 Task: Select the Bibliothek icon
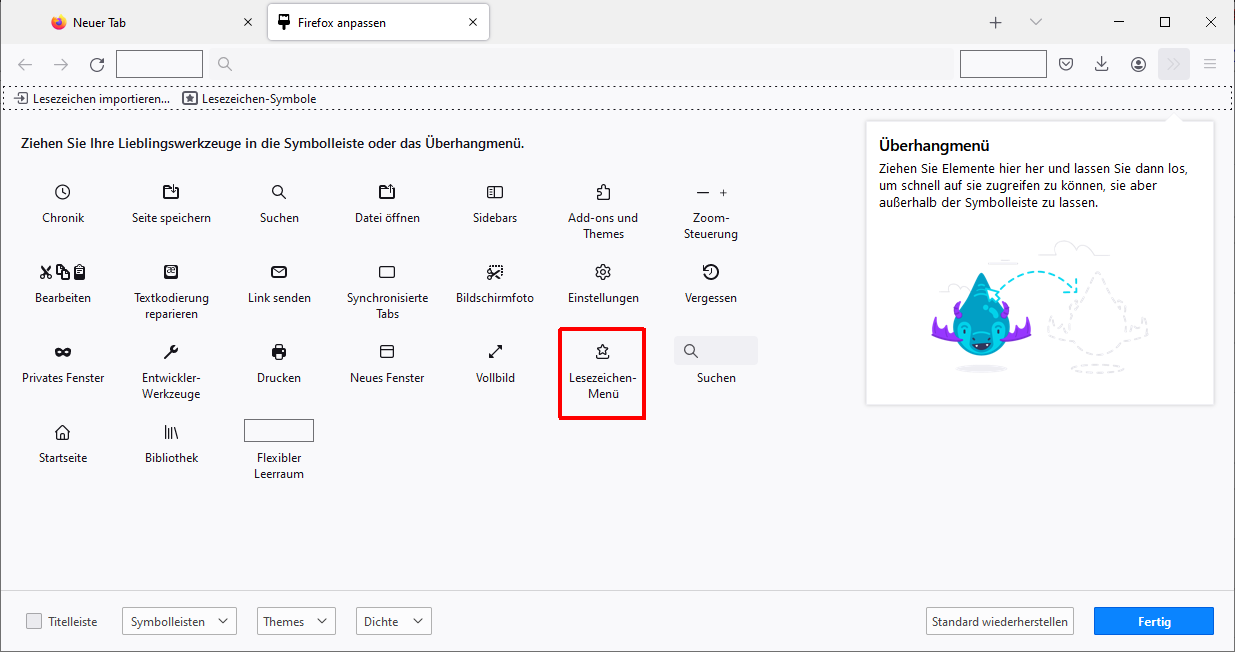pos(171,432)
